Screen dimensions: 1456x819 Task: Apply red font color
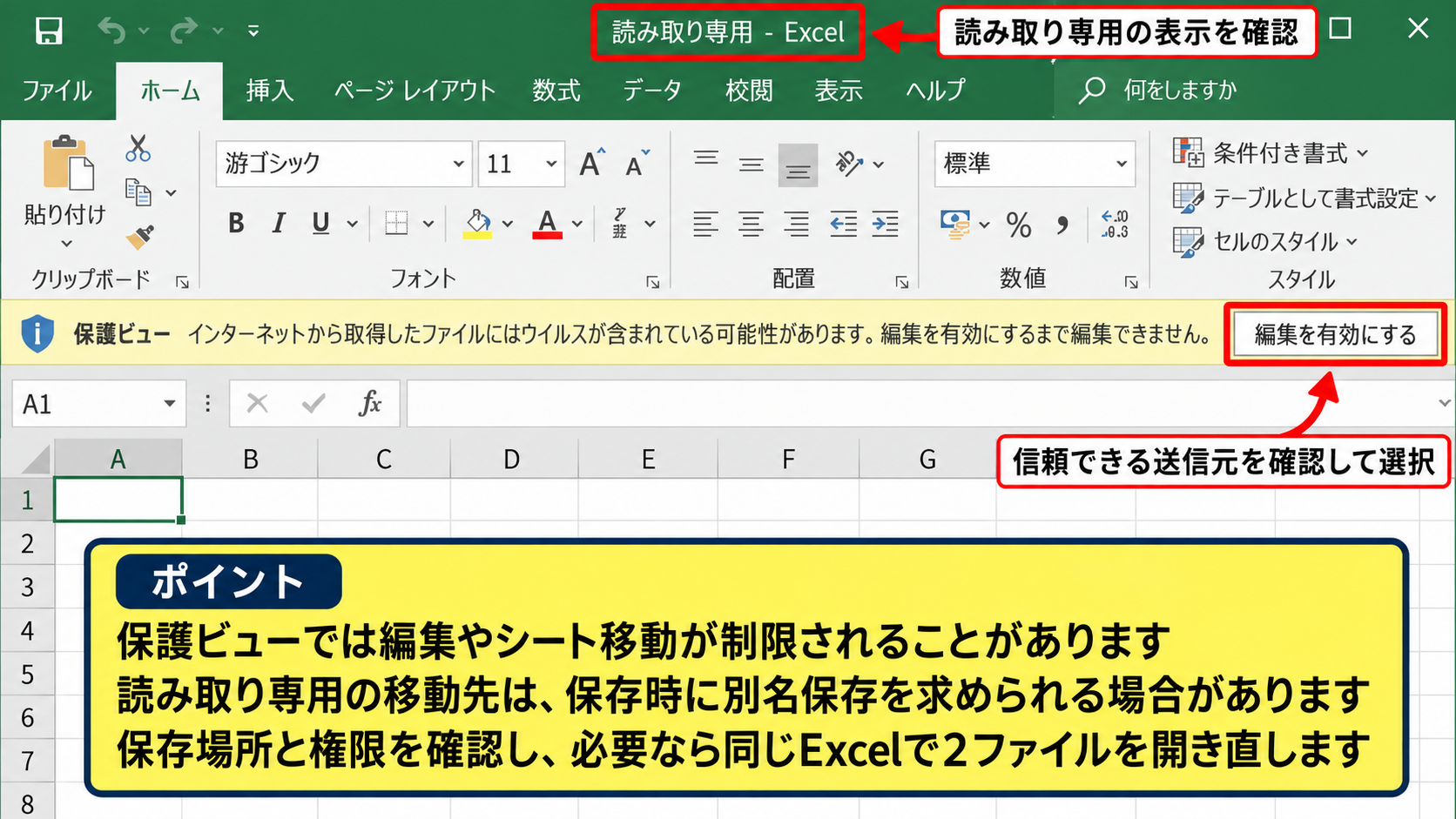coord(547,224)
